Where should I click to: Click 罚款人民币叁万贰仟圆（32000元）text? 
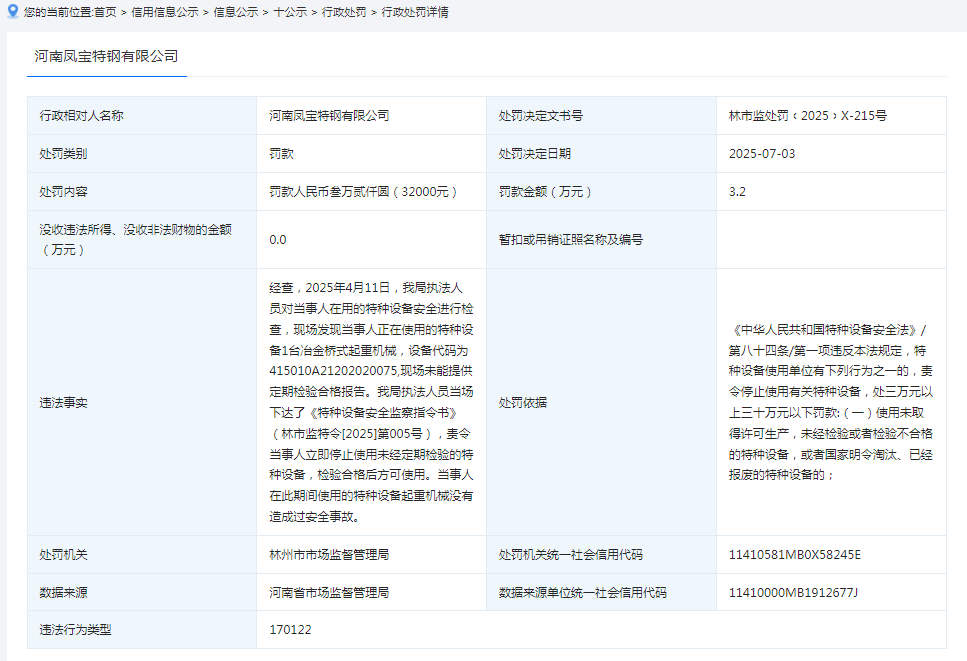(x=363, y=192)
